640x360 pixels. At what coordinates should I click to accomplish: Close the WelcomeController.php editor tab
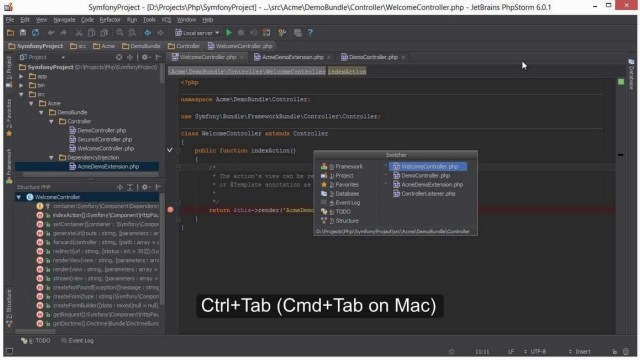242,58
